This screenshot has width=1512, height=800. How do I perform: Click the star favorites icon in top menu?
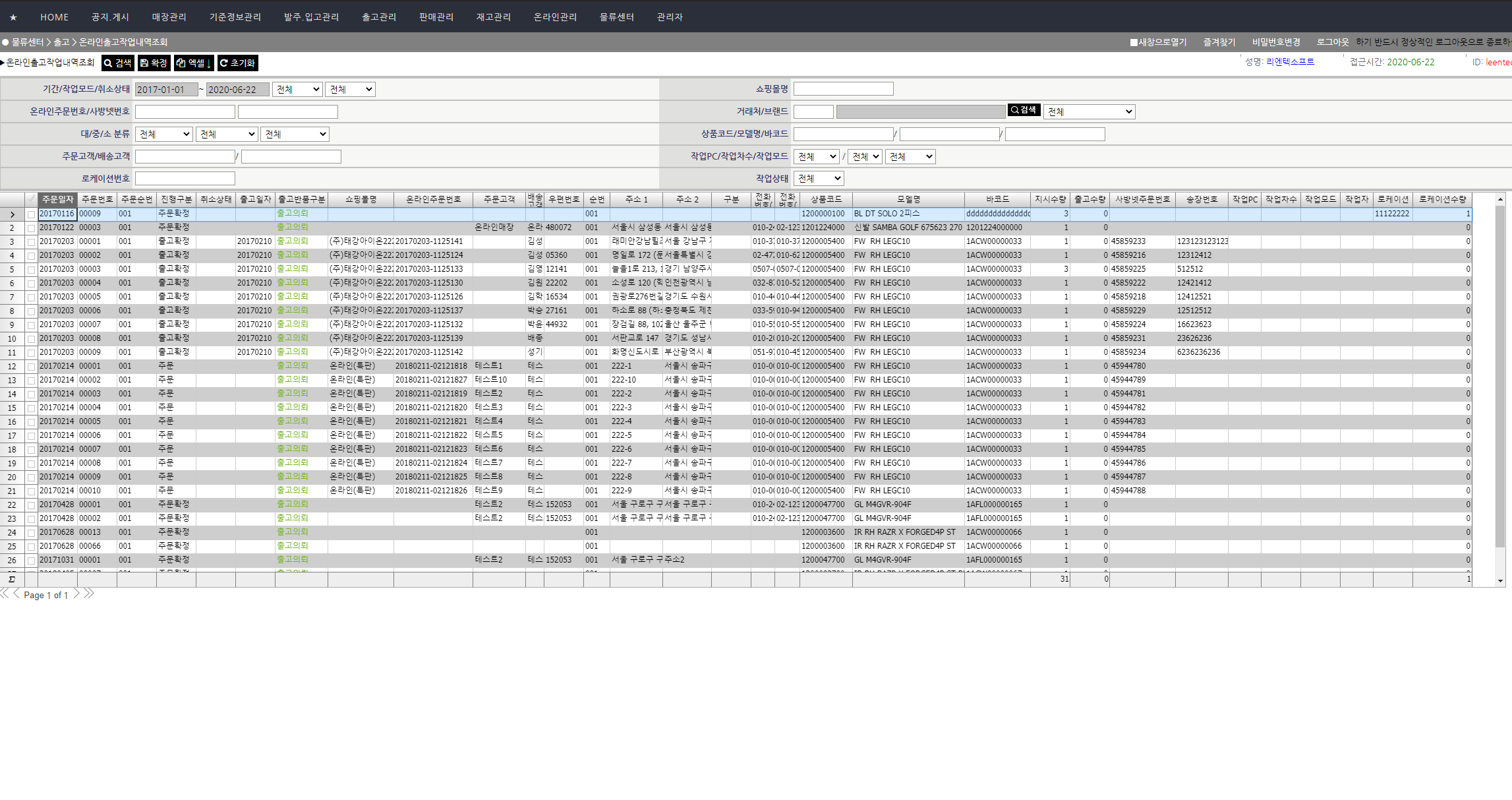(x=13, y=17)
